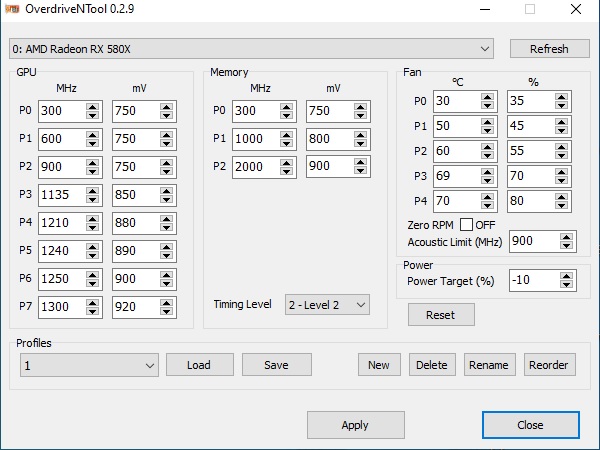The width and height of the screenshot is (600, 450).
Task: Click the OverdriveNTool title bar icon
Action: coord(12,9)
